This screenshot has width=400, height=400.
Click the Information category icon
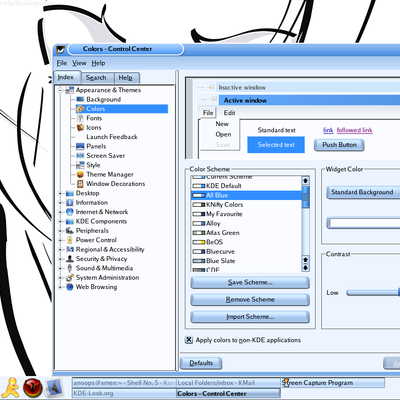[x=69, y=202]
